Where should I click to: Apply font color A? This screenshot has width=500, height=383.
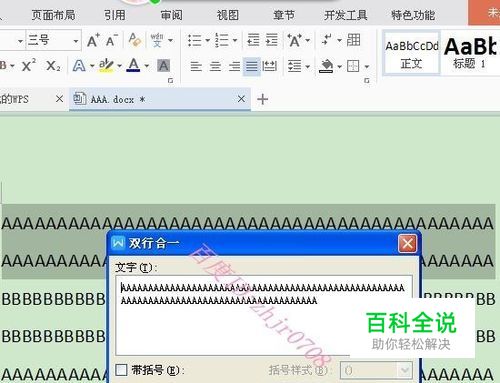tap(134, 65)
